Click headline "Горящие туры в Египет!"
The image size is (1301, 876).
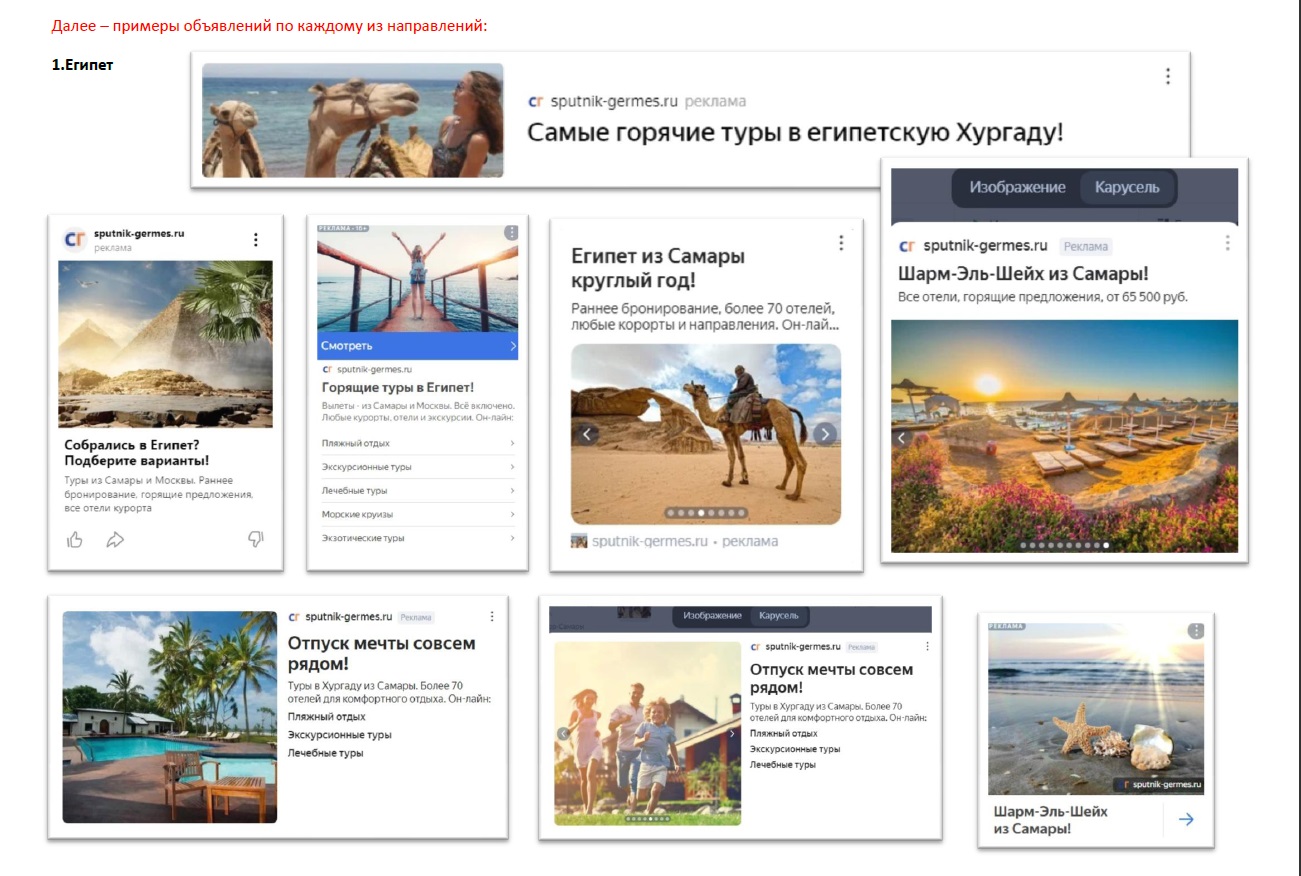click(398, 387)
